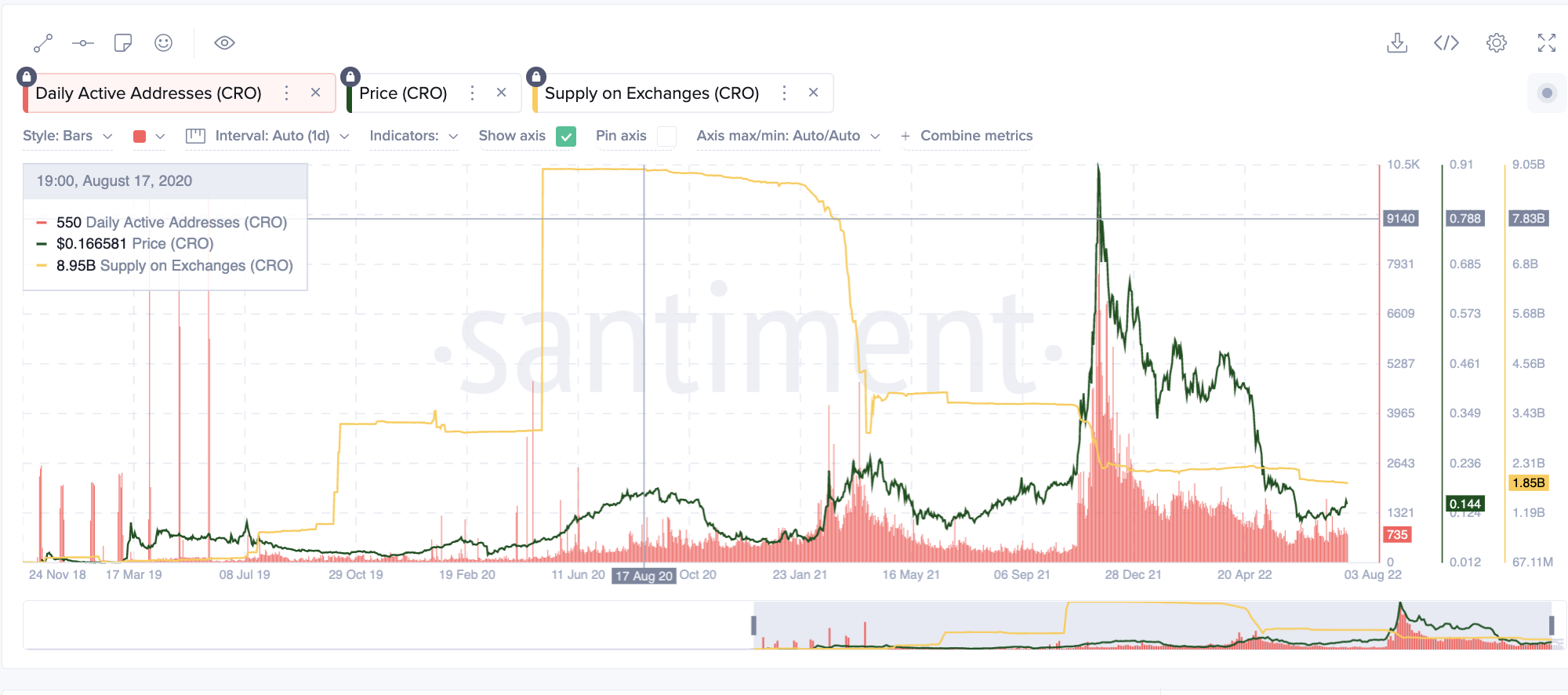1568x695 pixels.
Task: Download the chart
Action: click(1397, 43)
